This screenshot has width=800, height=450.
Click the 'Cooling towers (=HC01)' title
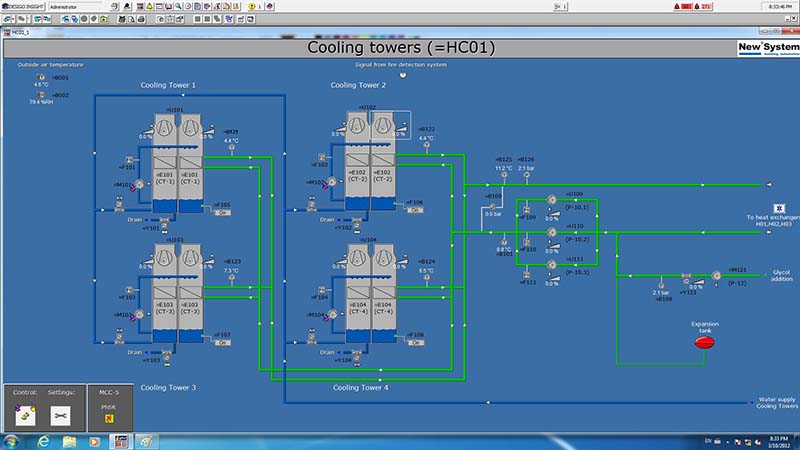click(401, 47)
